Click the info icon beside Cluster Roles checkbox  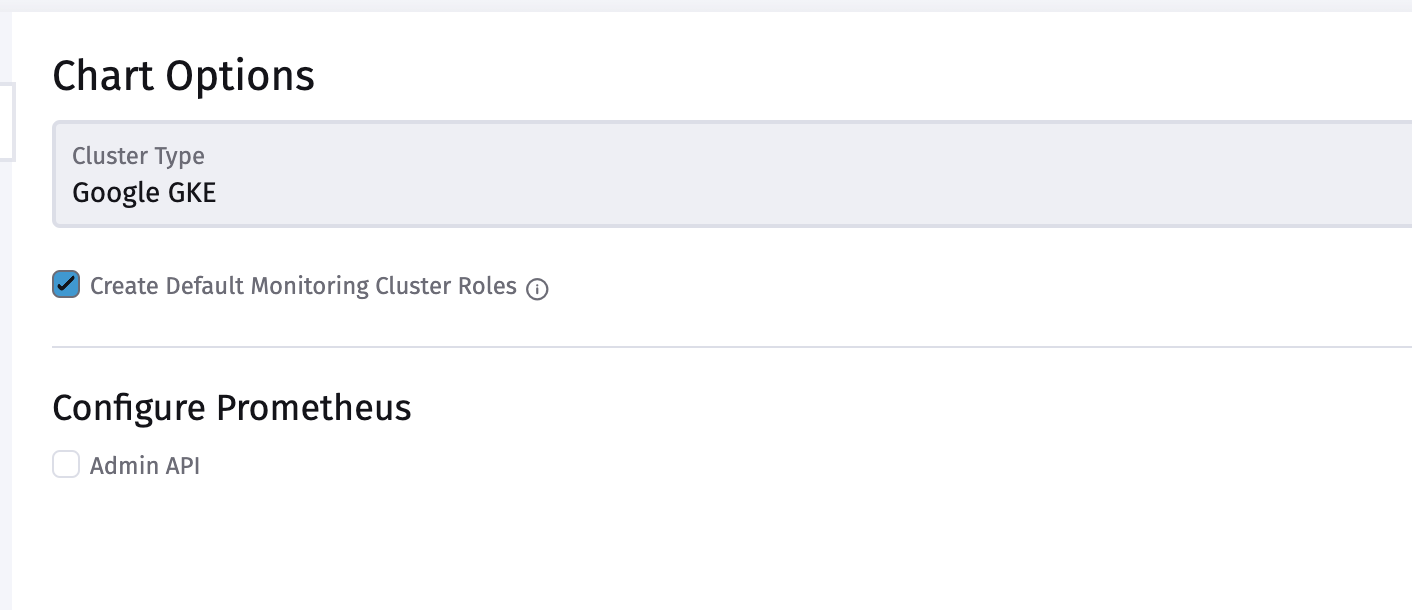point(537,288)
